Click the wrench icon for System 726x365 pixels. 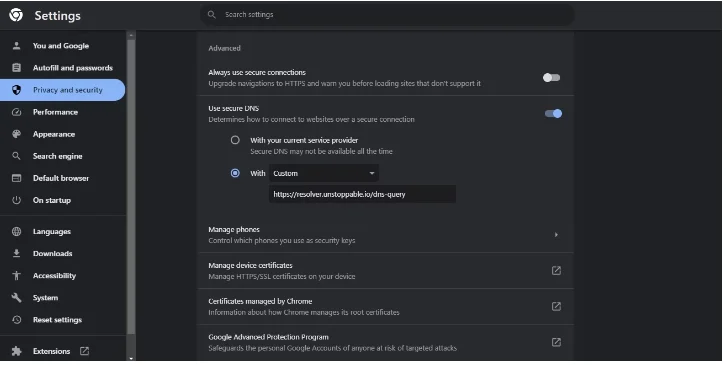pyautogui.click(x=16, y=297)
